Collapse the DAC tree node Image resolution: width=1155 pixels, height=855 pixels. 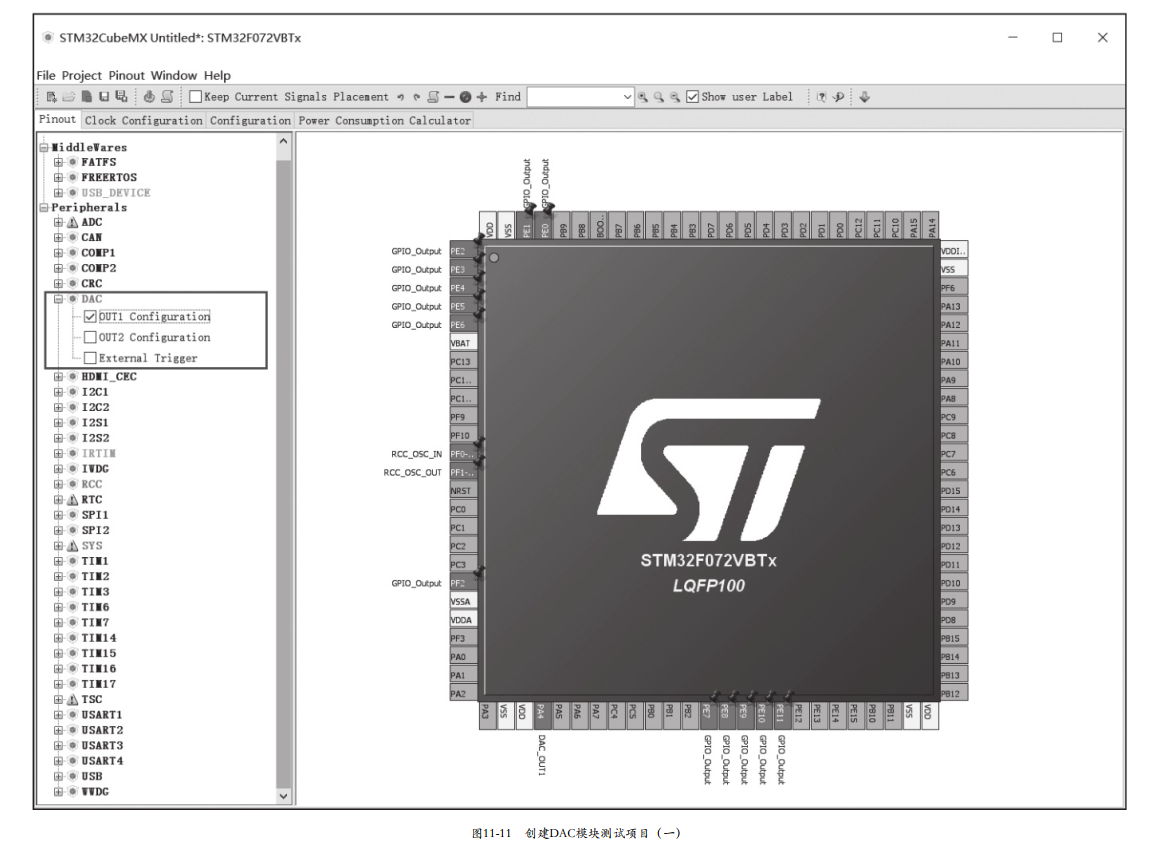pyautogui.click(x=58, y=299)
